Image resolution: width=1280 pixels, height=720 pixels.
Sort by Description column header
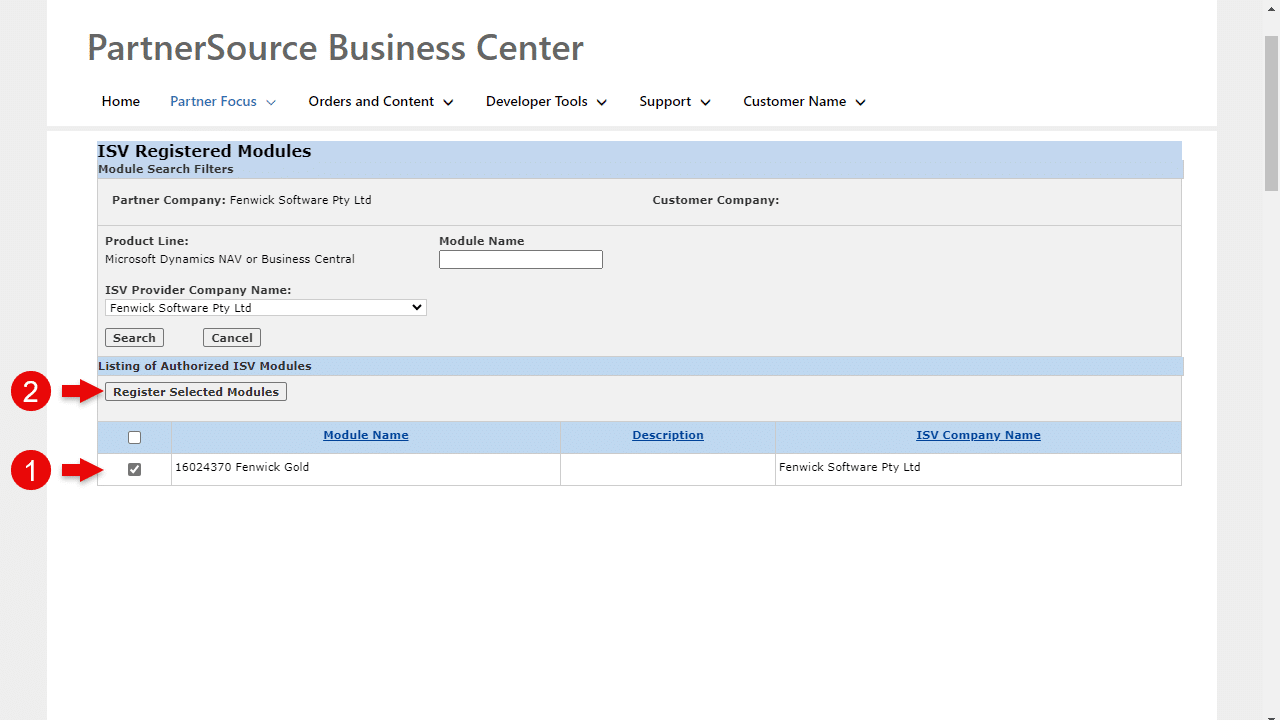668,435
